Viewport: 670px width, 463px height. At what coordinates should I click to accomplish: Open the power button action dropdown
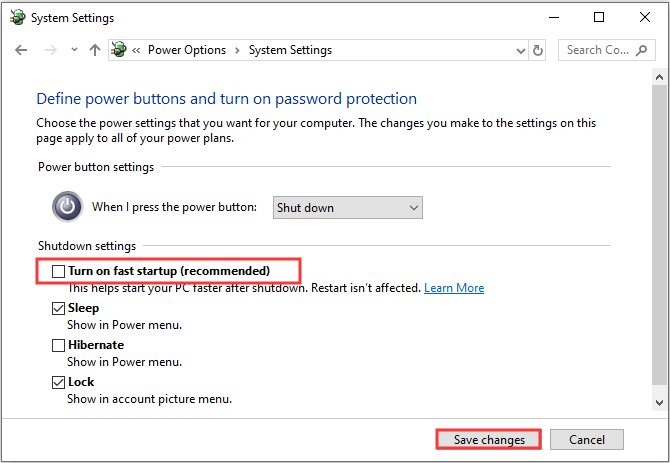(347, 207)
